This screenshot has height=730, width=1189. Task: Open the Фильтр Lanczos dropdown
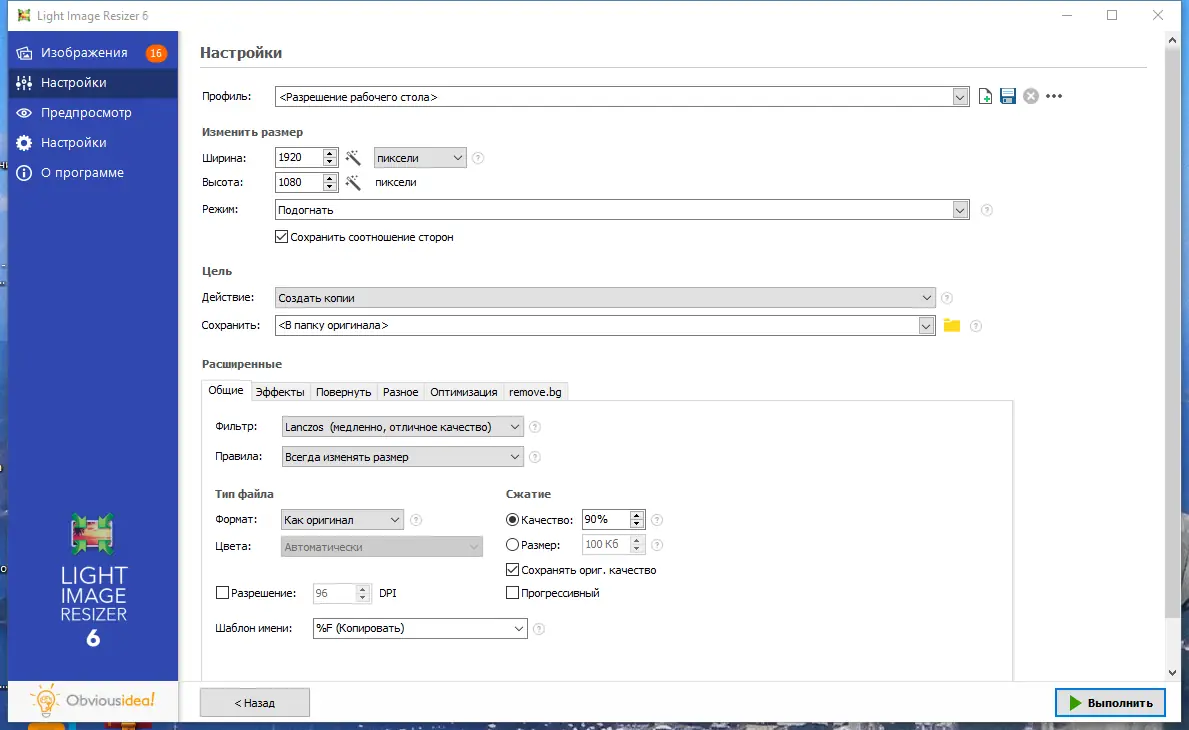[x=402, y=427]
